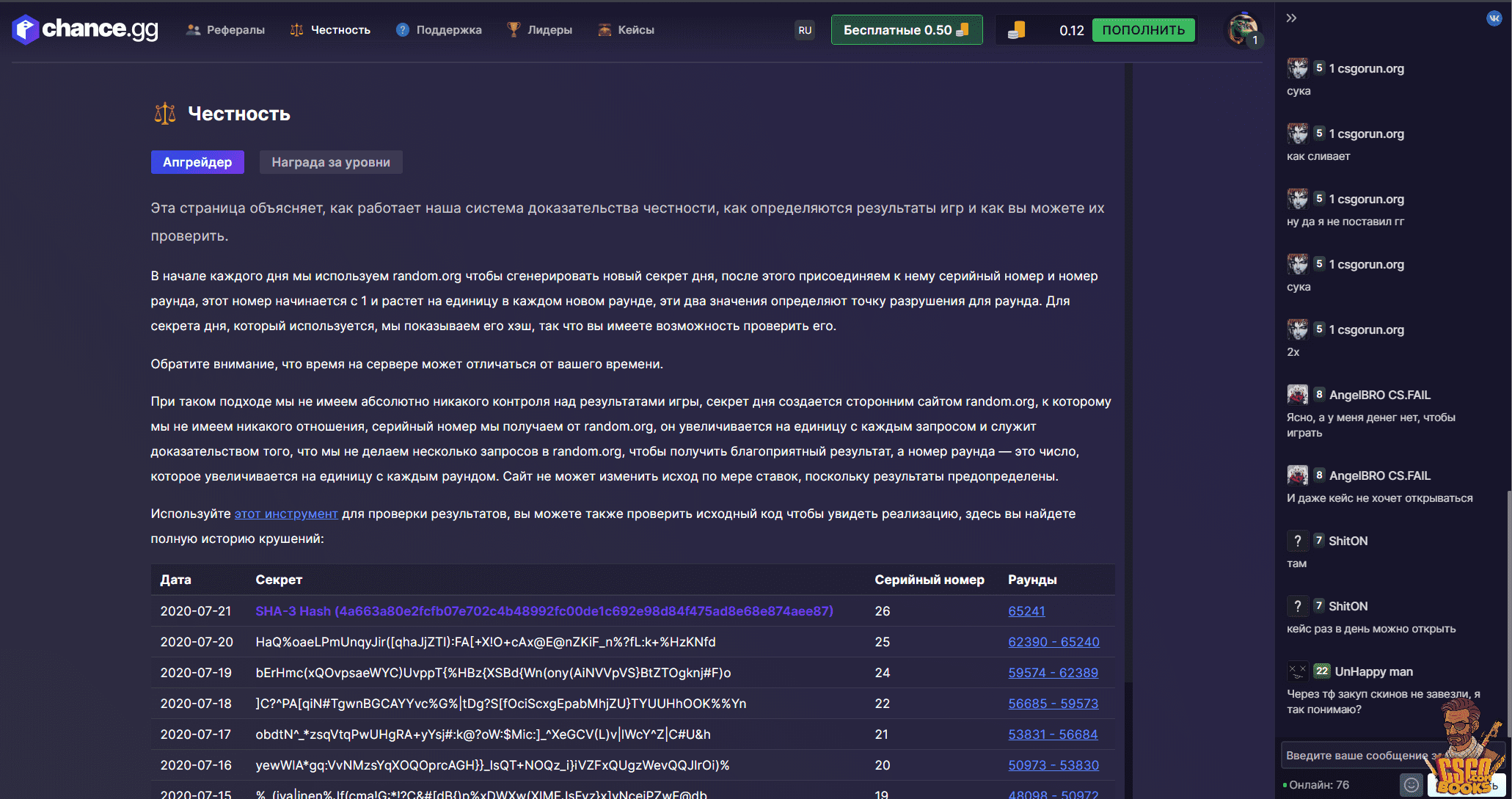Collapse the chat panel with double chevron
Viewport: 1512px width, 799px height.
[x=1291, y=18]
